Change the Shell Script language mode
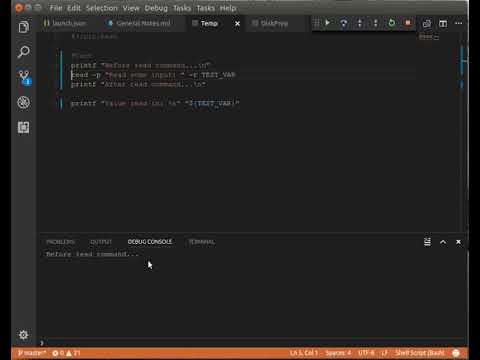The width and height of the screenshot is (480, 360). coord(420,353)
